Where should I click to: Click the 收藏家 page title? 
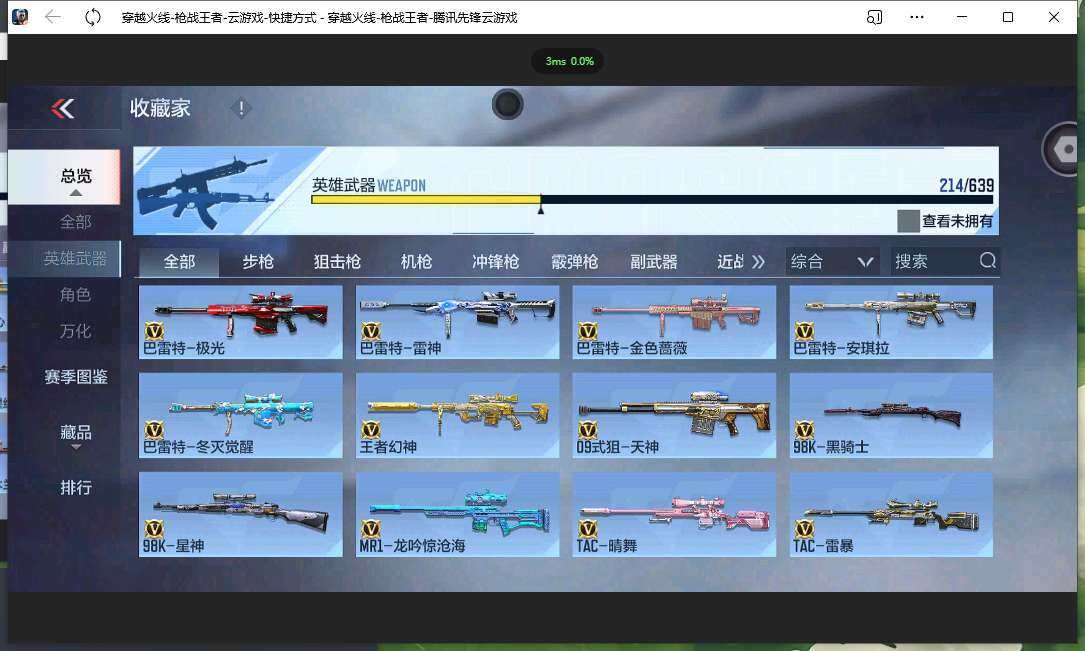(160, 109)
